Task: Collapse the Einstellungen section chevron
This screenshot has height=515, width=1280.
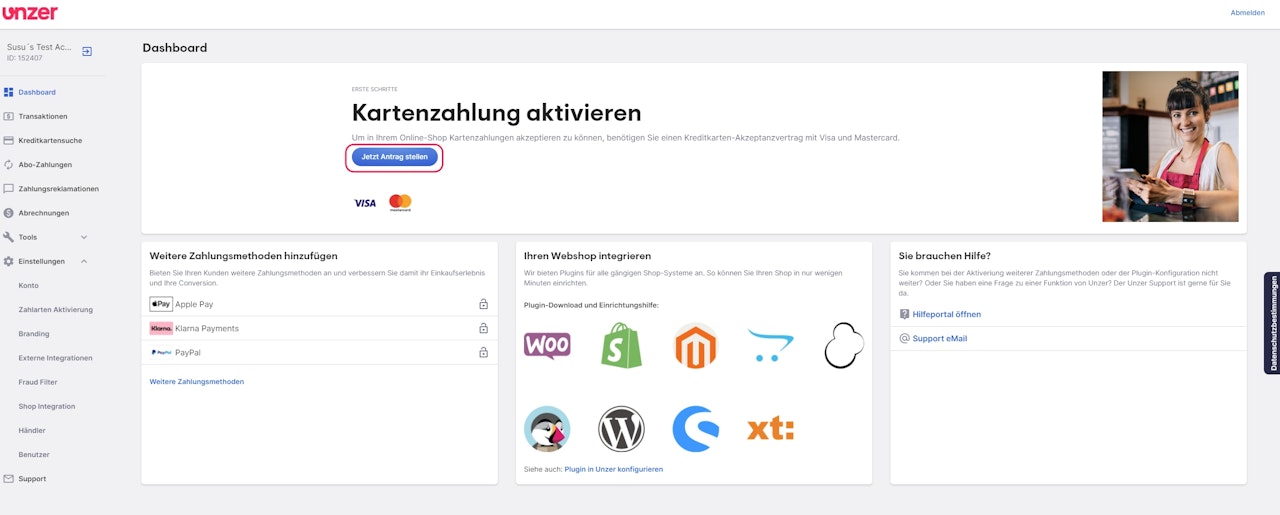Action: (x=84, y=261)
